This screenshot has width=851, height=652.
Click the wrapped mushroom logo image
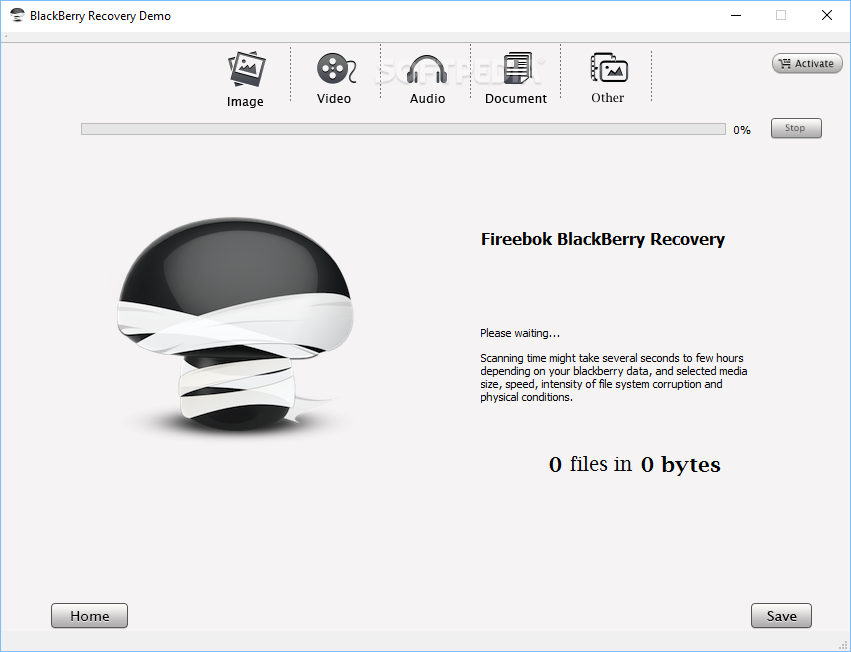(x=235, y=326)
